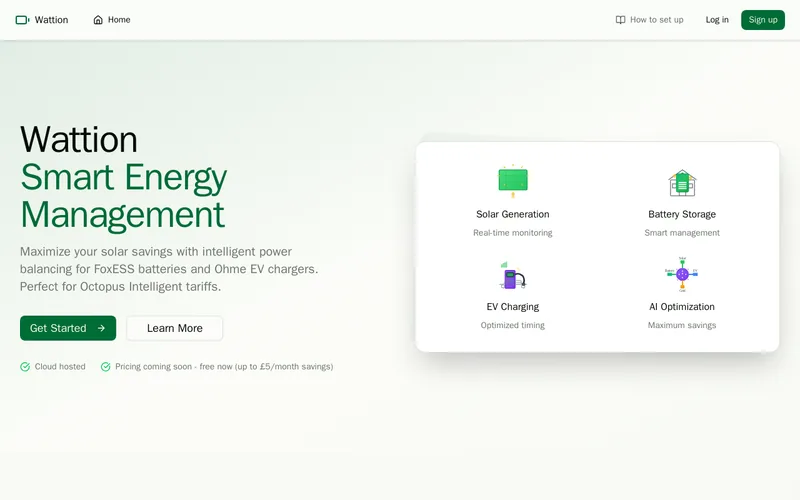This screenshot has width=800, height=500.
Task: Click the Wattion brand name in navbar
Action: point(52,20)
